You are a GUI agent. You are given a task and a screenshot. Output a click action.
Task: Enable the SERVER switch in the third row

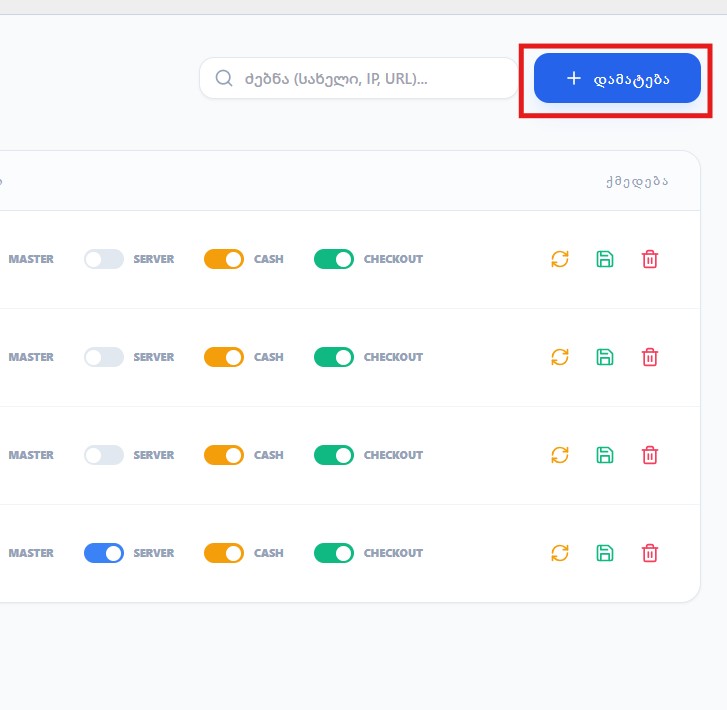click(x=104, y=455)
